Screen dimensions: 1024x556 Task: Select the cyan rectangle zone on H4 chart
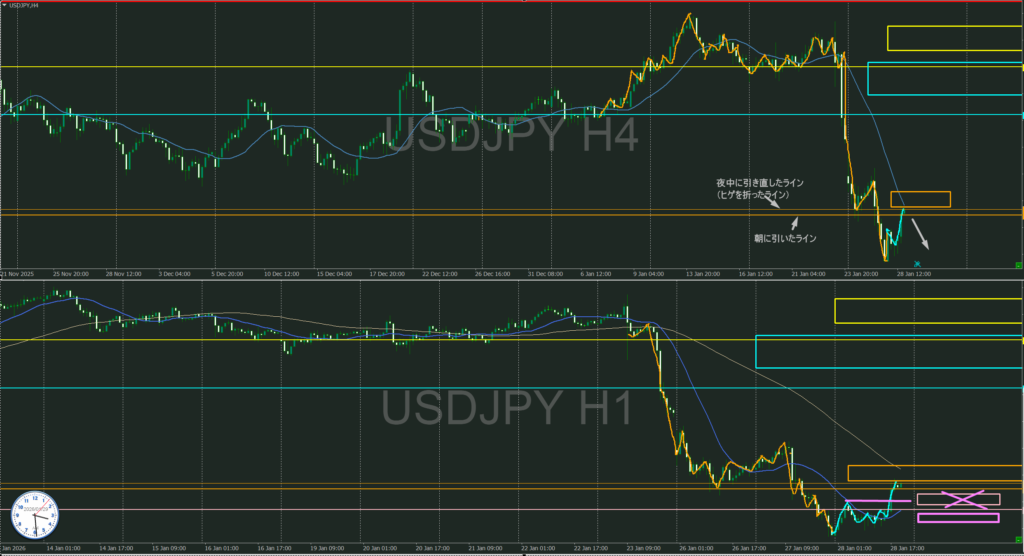click(x=945, y=78)
